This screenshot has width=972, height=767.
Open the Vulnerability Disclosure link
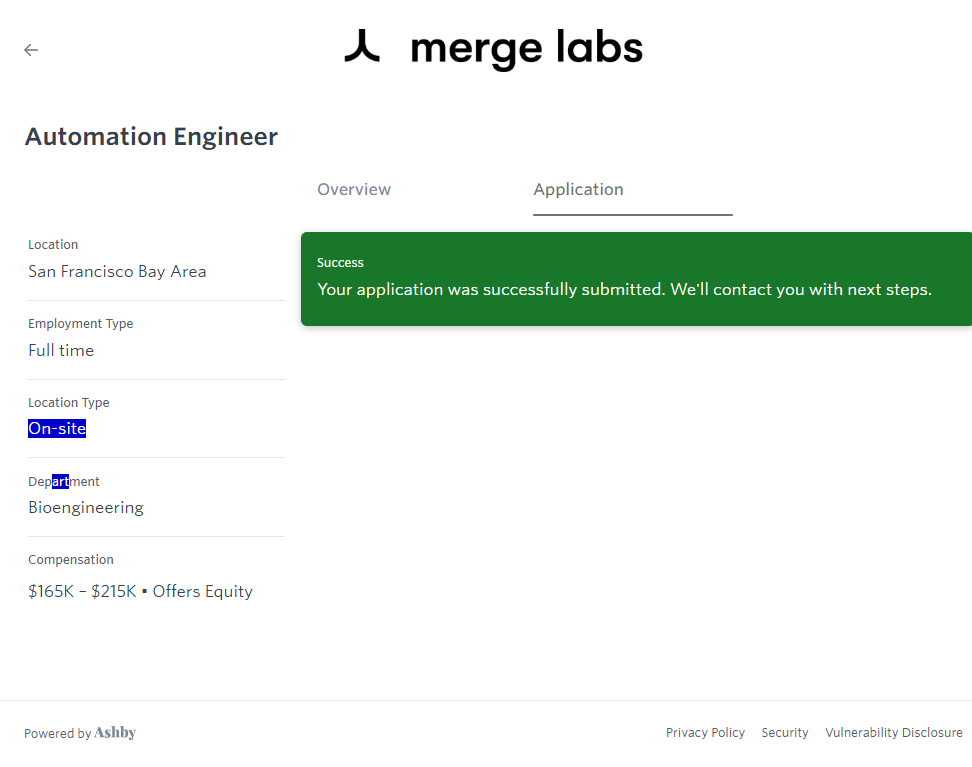pyautogui.click(x=893, y=733)
